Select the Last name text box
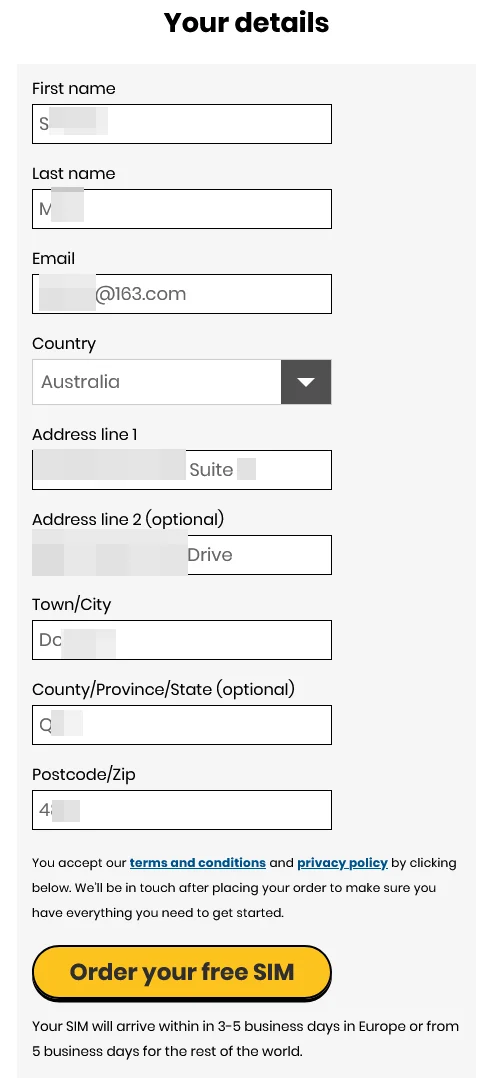Image resolution: width=486 pixels, height=1078 pixels. point(181,209)
